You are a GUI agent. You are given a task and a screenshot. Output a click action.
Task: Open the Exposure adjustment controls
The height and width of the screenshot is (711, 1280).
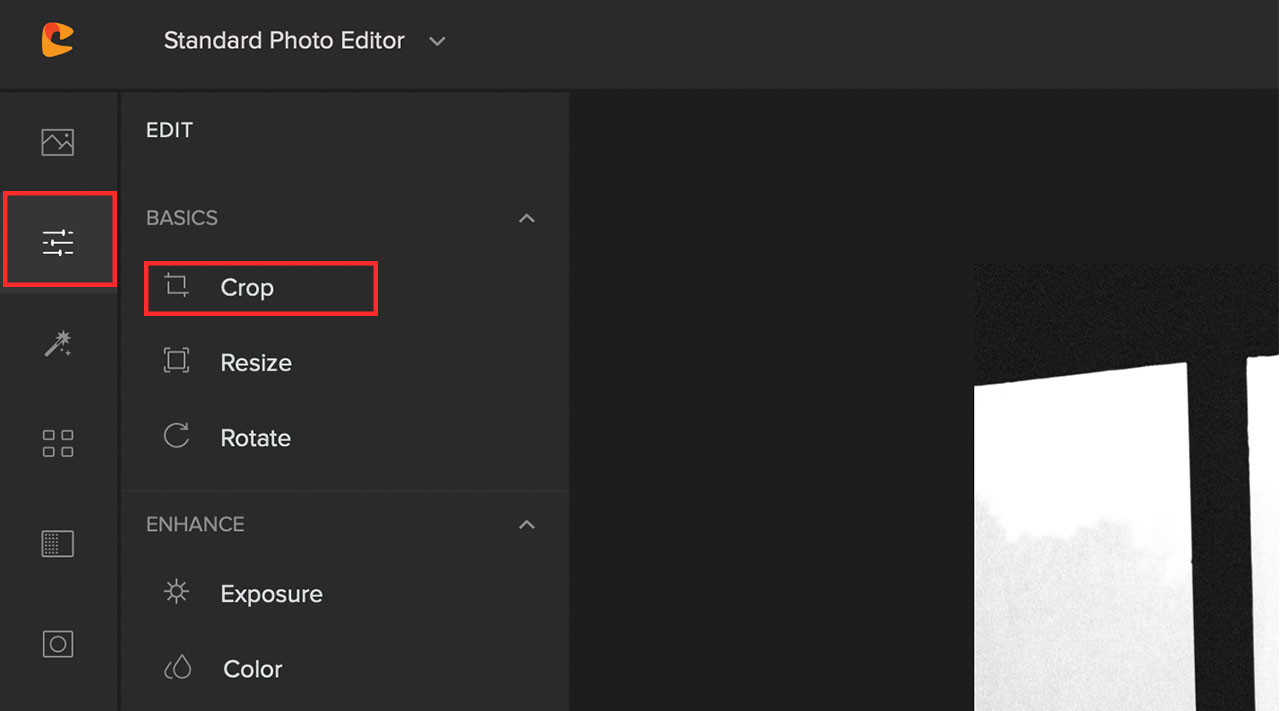tap(271, 593)
